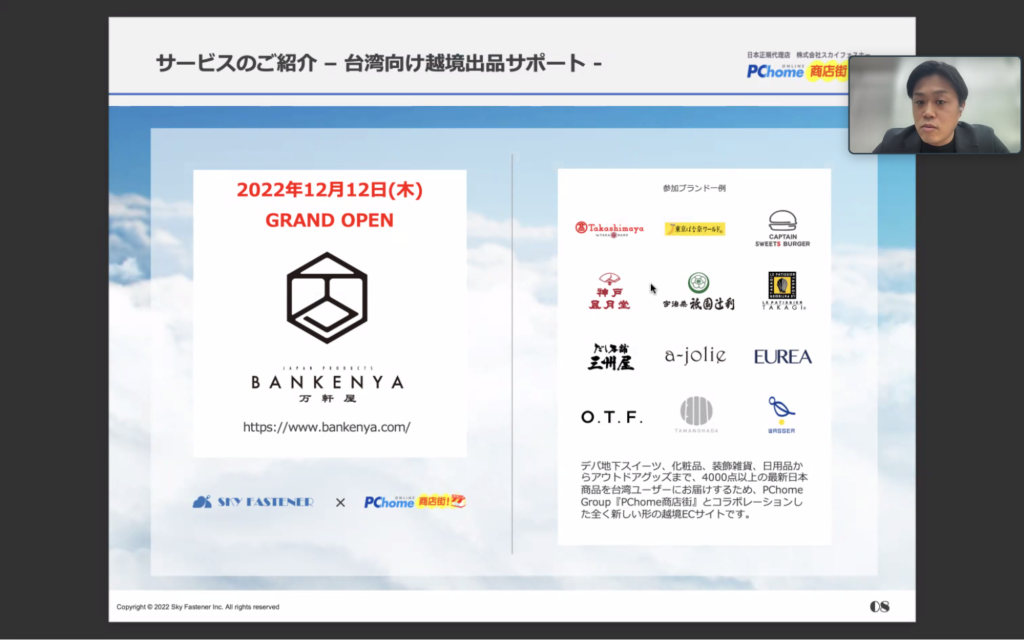Click the 2022年12月12日(木) date text

pyautogui.click(x=329, y=190)
